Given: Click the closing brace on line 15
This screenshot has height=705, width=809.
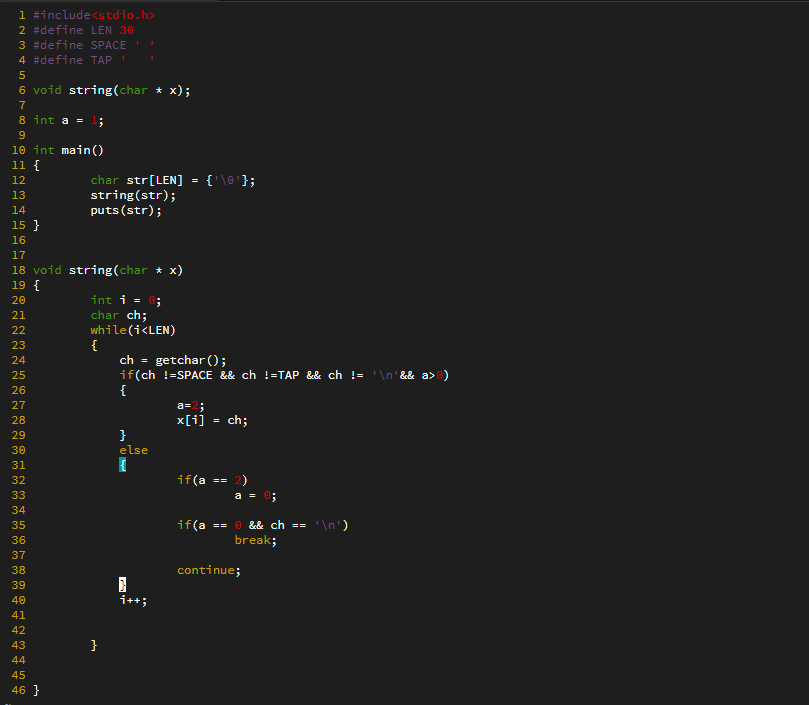Looking at the screenshot, I should click(36, 225).
